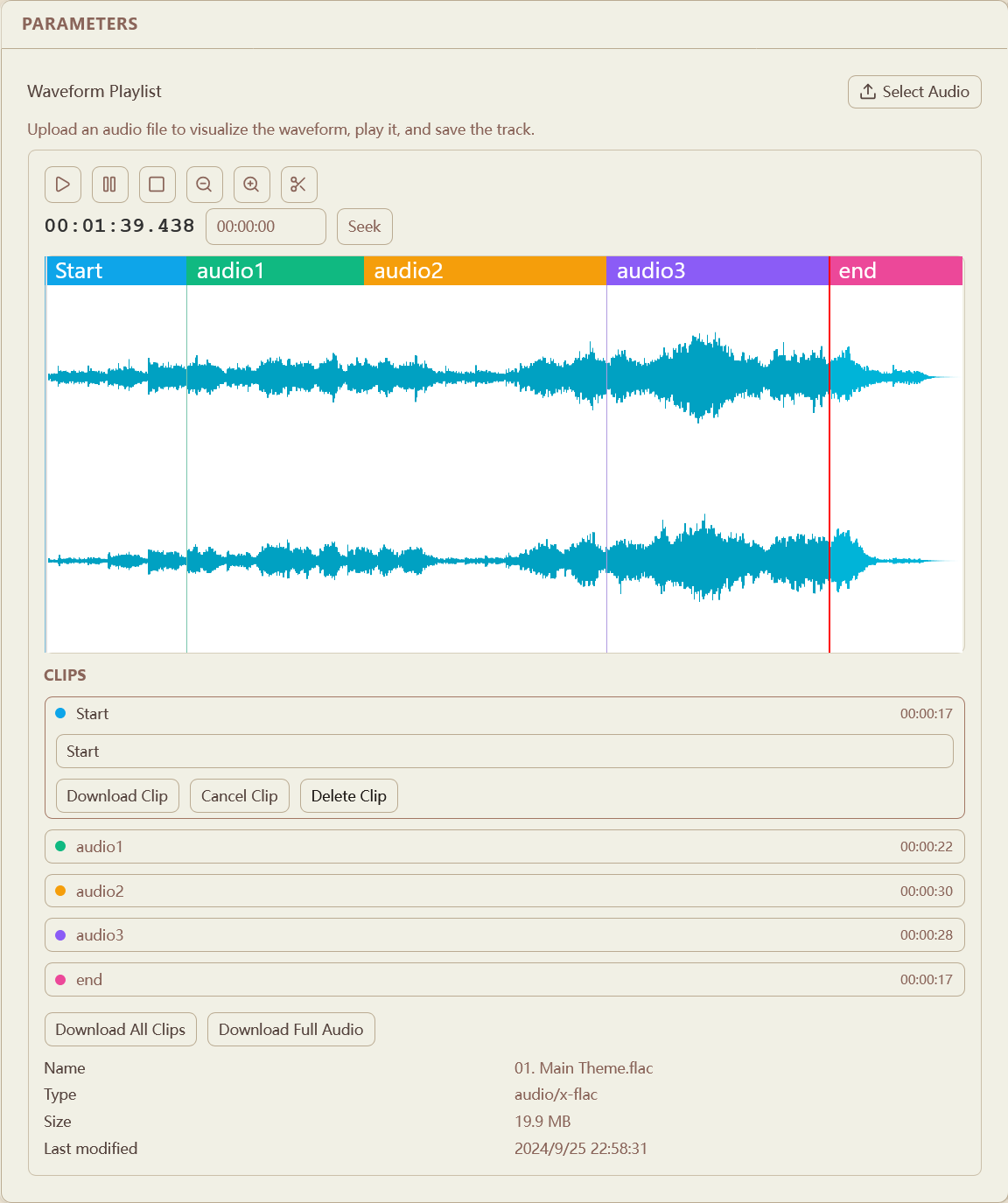This screenshot has width=1008, height=1203.
Task: Select the Zoom In magnifier icon
Action: point(251,185)
